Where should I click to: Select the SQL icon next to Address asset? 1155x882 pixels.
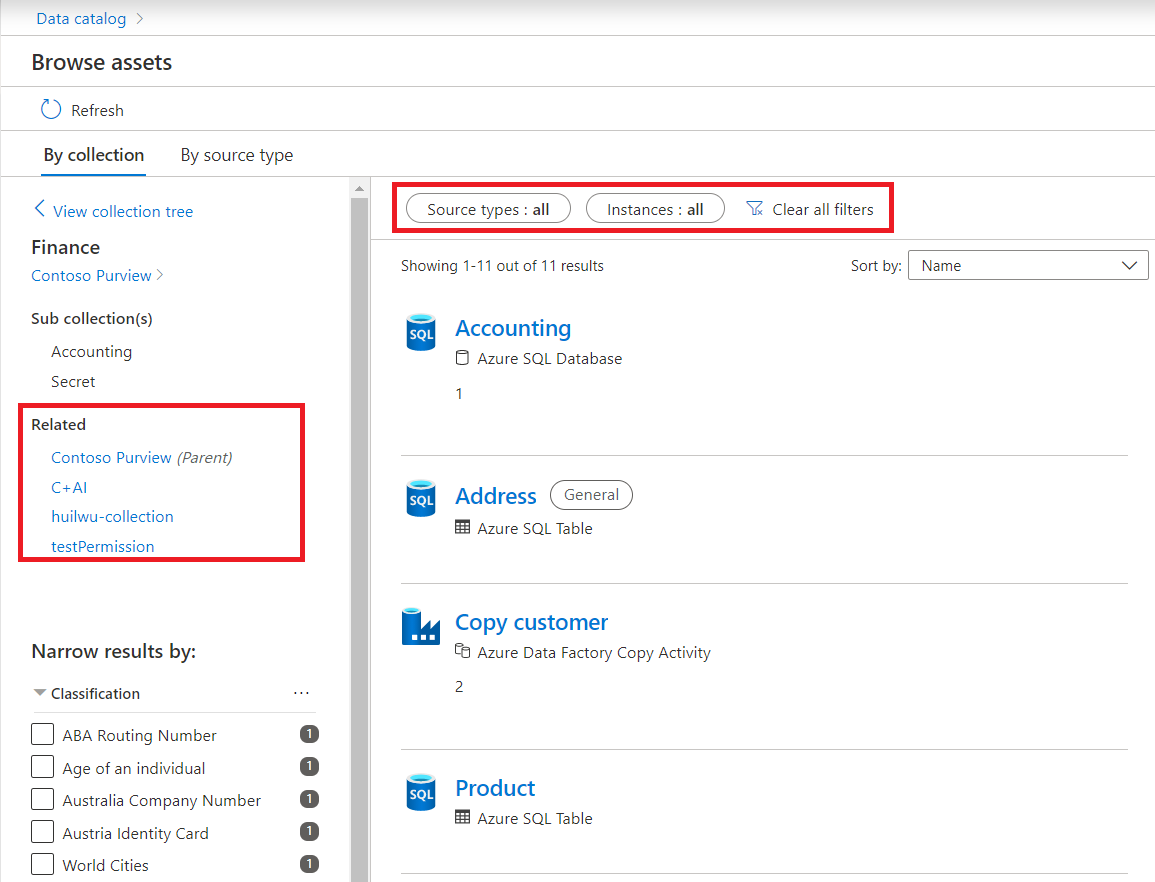[421, 498]
